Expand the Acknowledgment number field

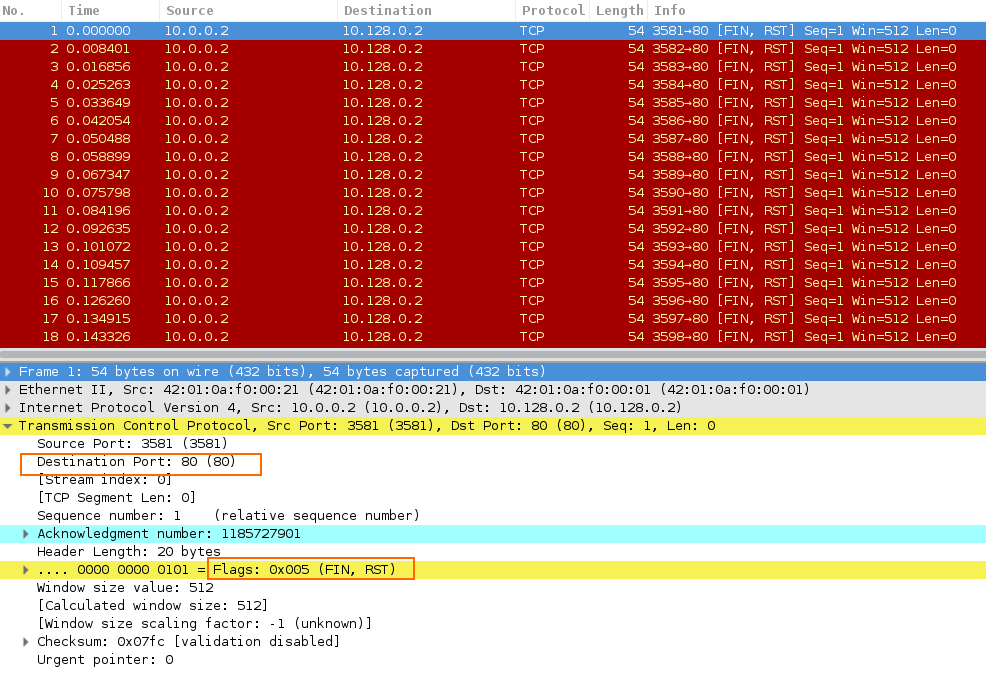pos(26,534)
